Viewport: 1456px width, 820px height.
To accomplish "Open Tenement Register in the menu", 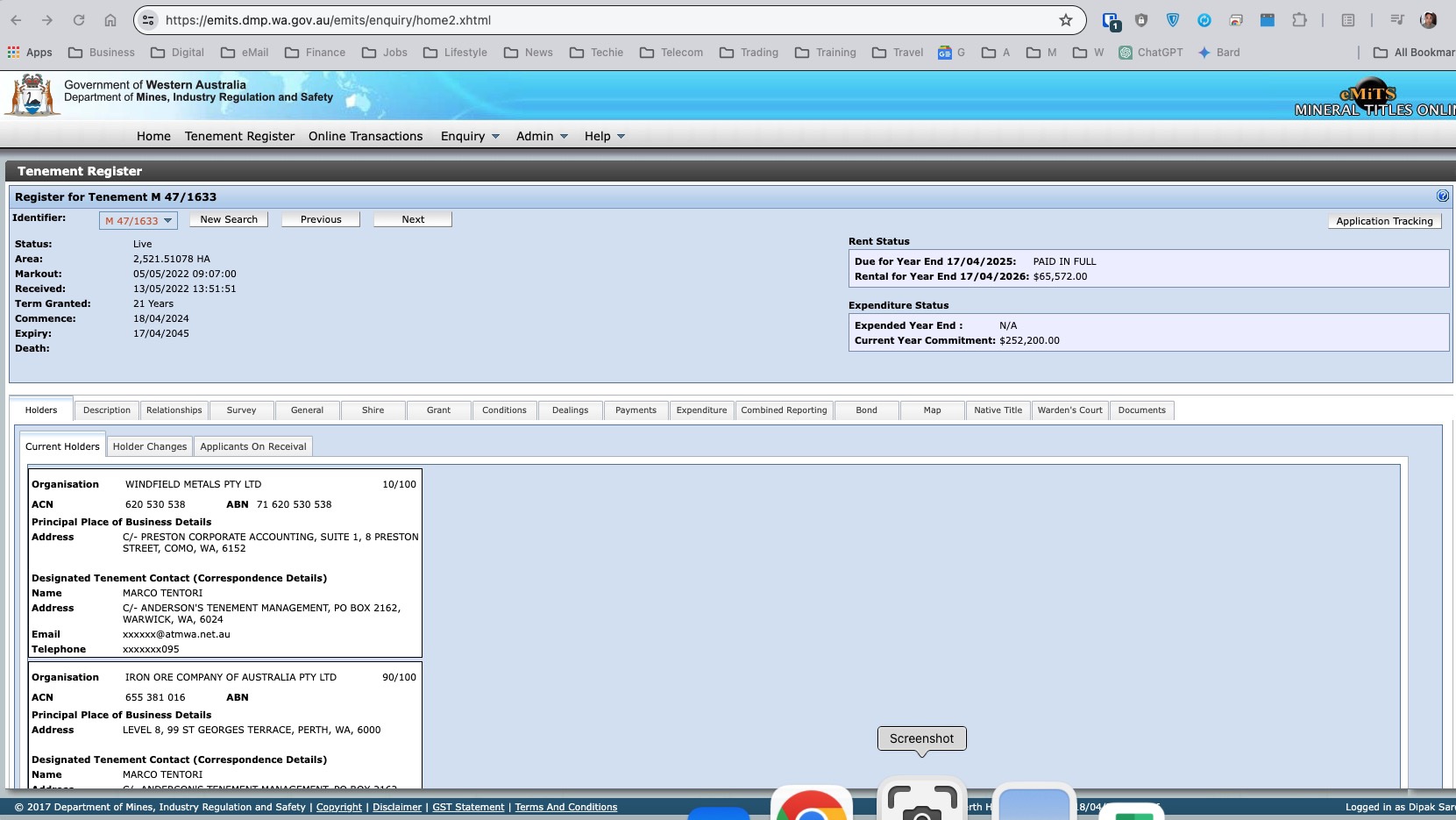I will pyautogui.click(x=239, y=136).
